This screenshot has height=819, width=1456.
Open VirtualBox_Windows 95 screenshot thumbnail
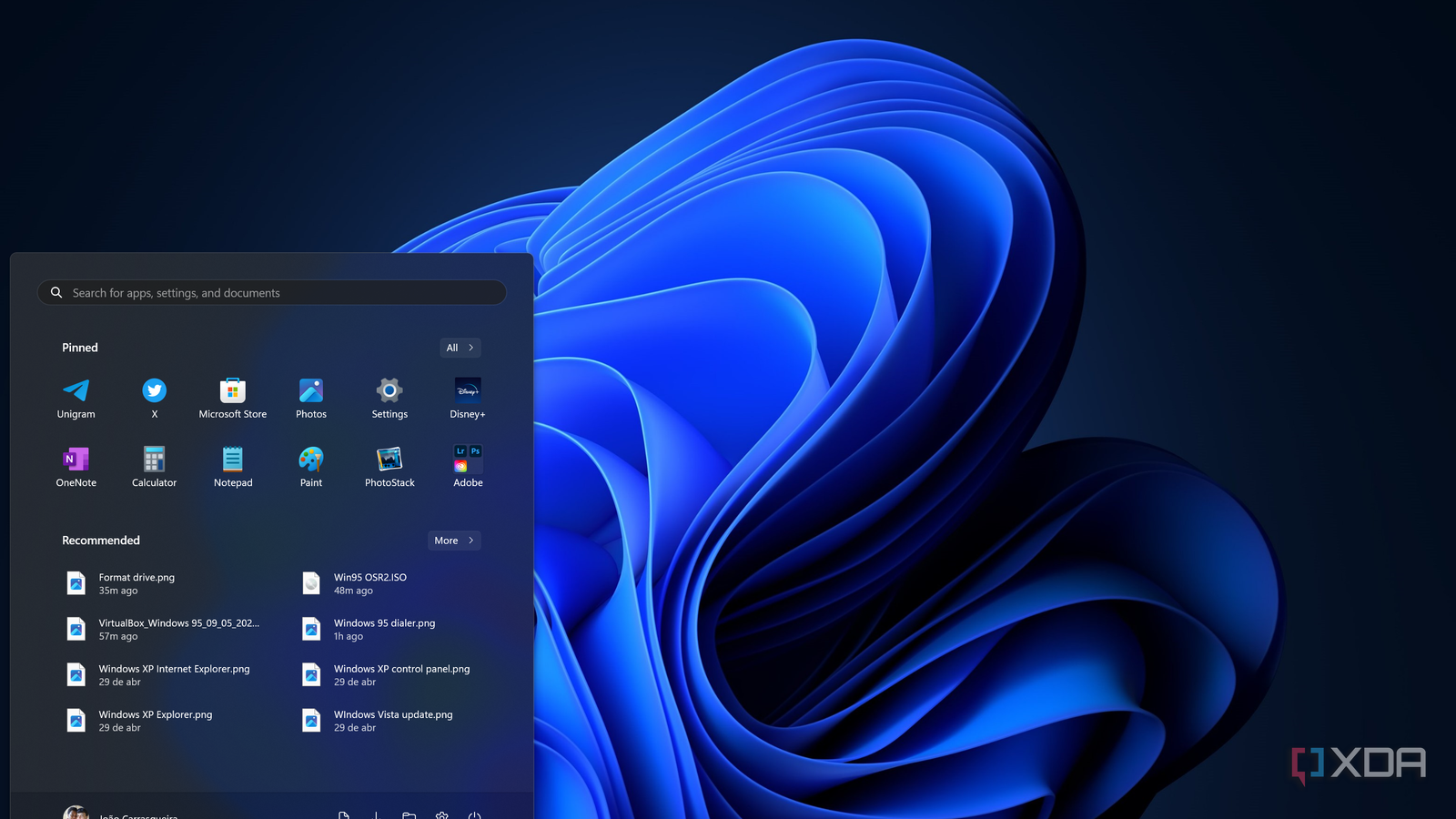pyautogui.click(x=179, y=629)
